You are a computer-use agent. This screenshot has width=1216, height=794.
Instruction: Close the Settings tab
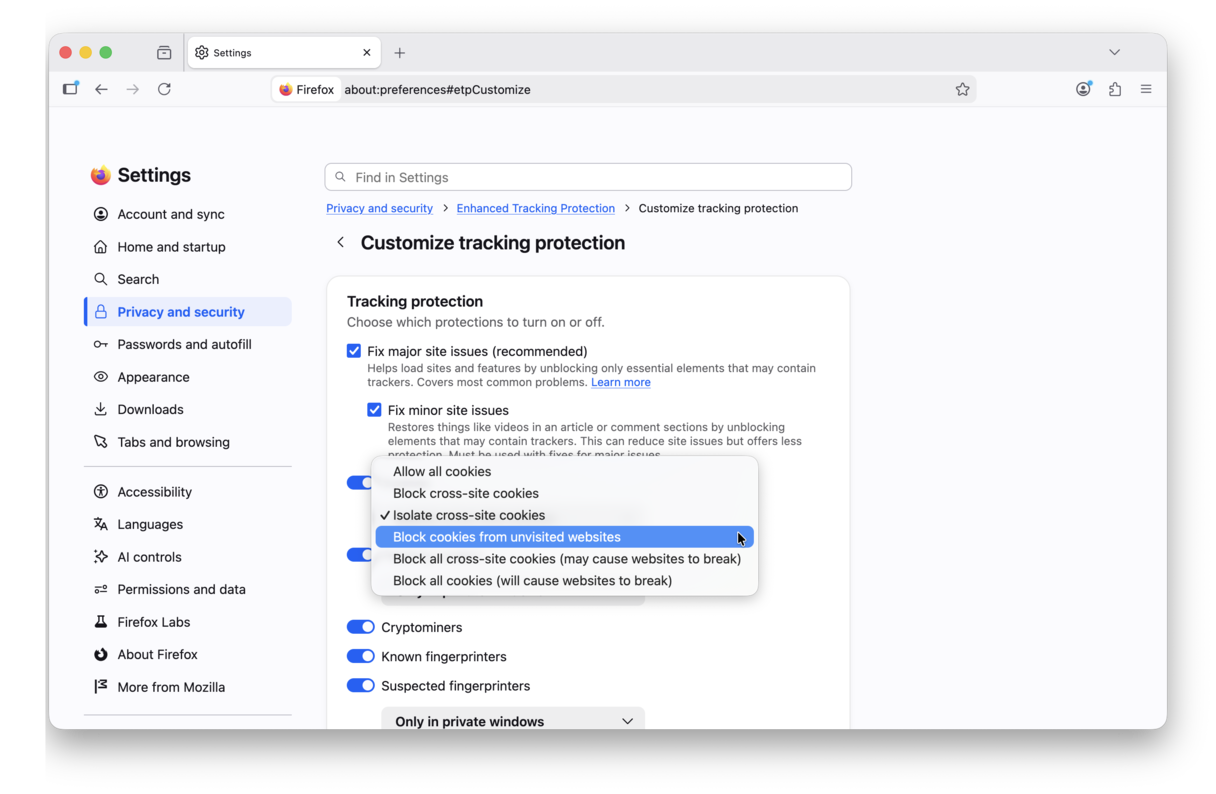point(367,52)
